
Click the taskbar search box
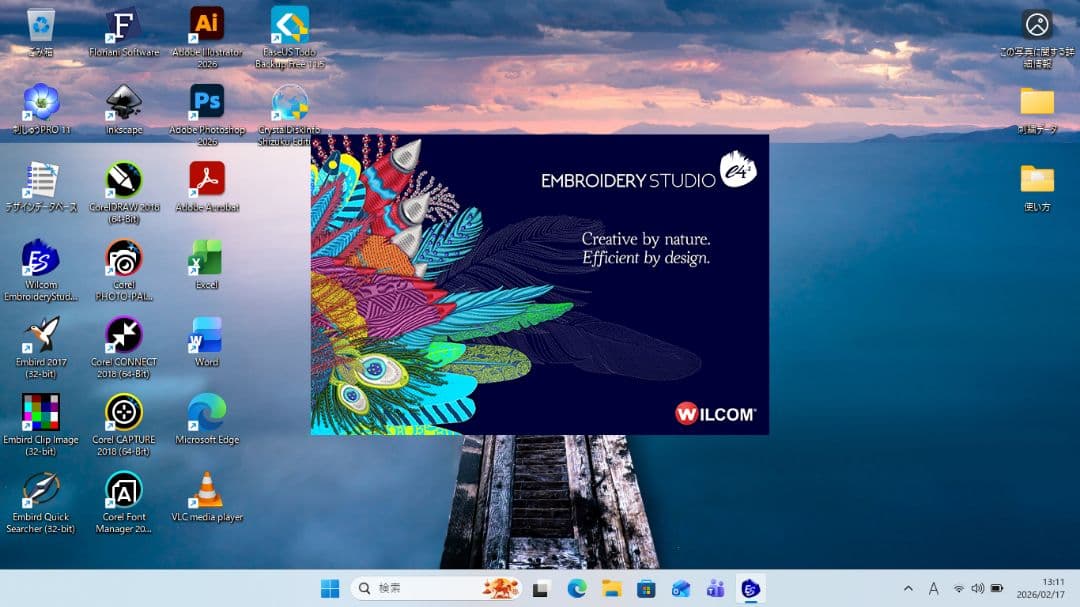(435, 588)
